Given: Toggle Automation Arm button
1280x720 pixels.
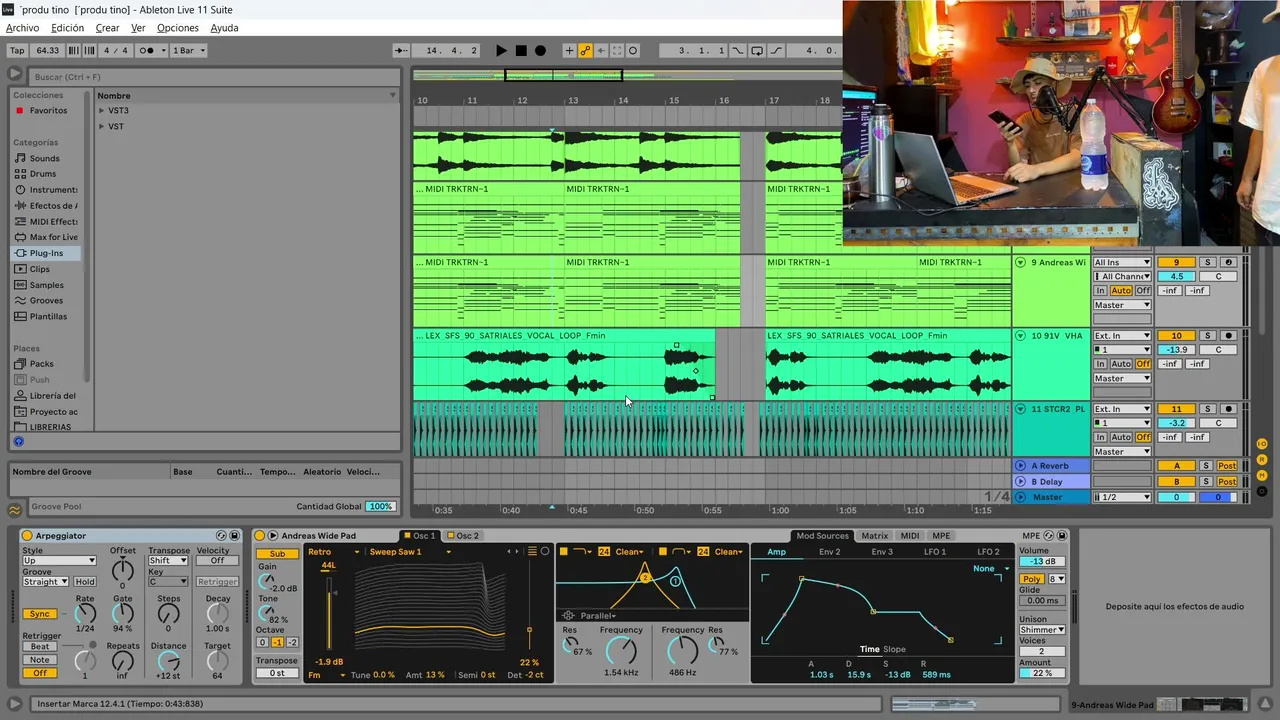Looking at the screenshot, I should [585, 50].
